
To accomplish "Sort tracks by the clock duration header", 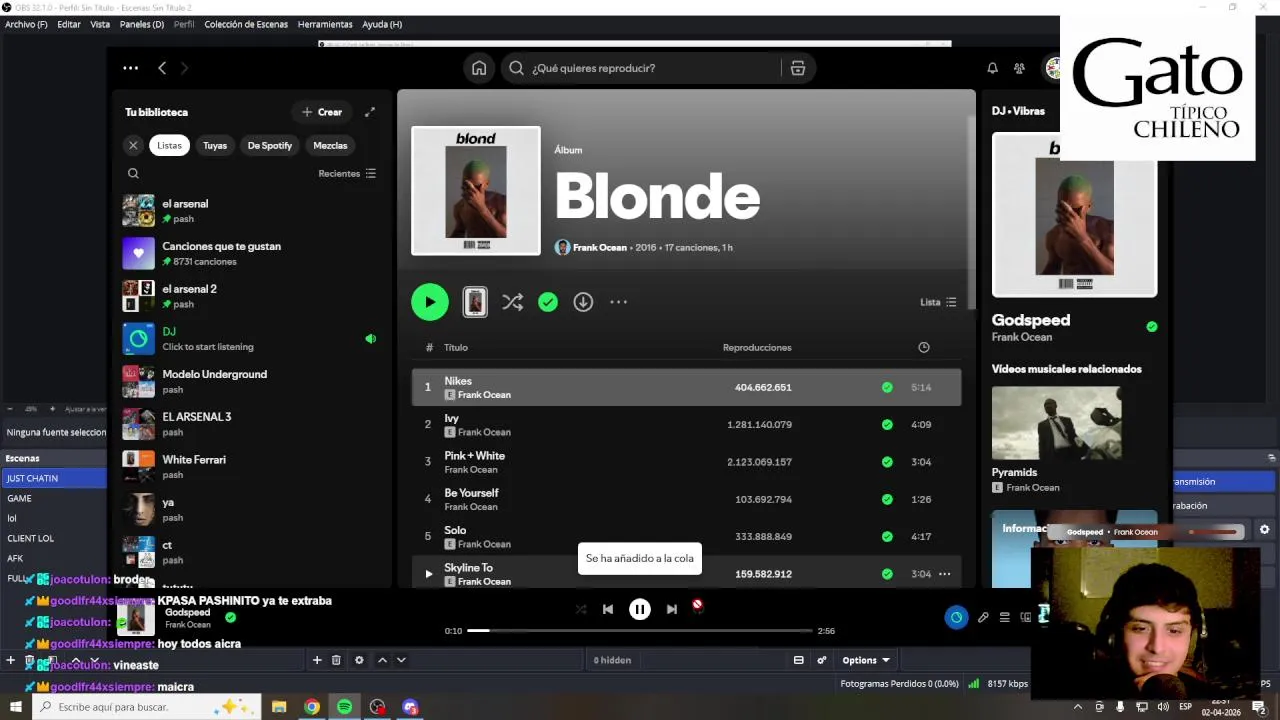I will [x=923, y=347].
